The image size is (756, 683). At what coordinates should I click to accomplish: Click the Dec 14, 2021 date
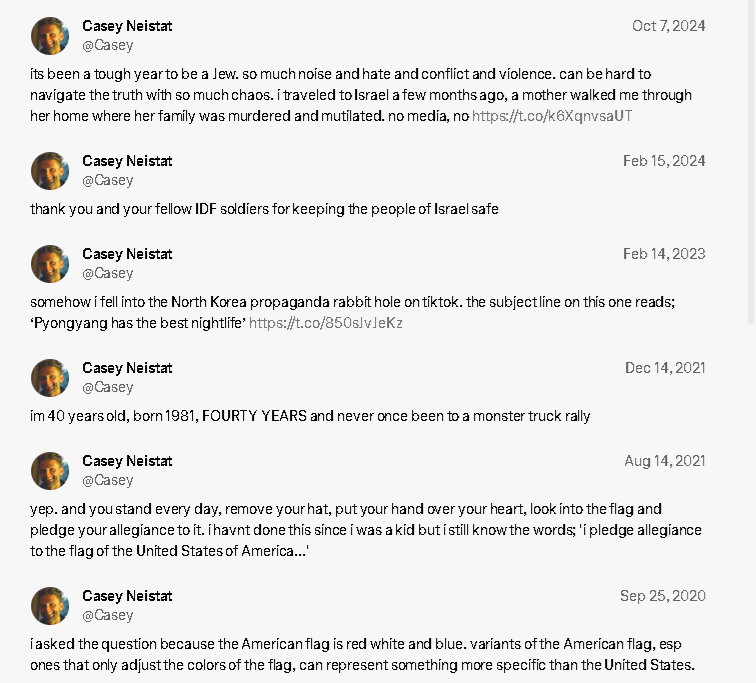click(x=665, y=368)
